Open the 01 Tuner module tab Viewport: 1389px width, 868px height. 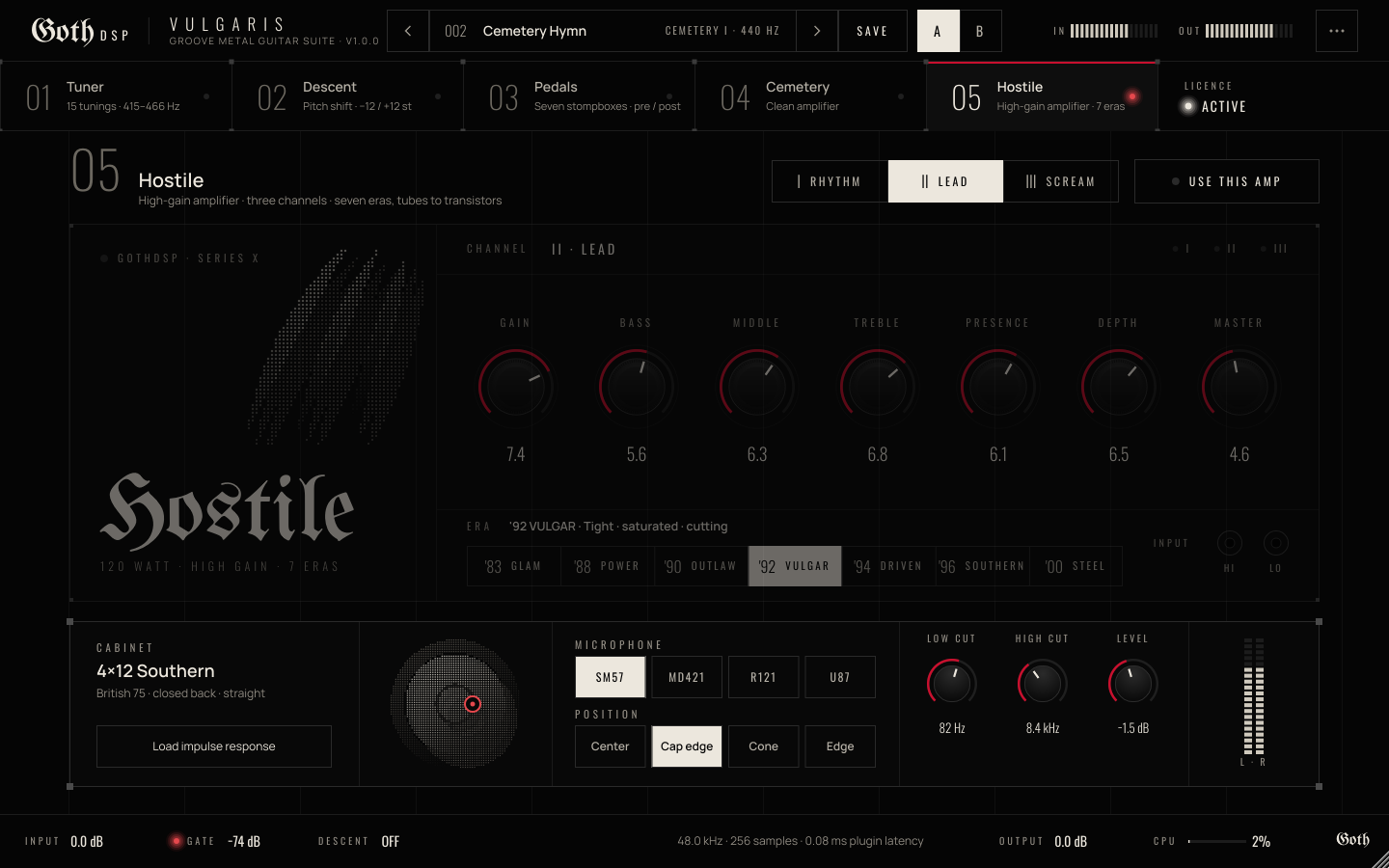pyautogui.click(x=116, y=96)
